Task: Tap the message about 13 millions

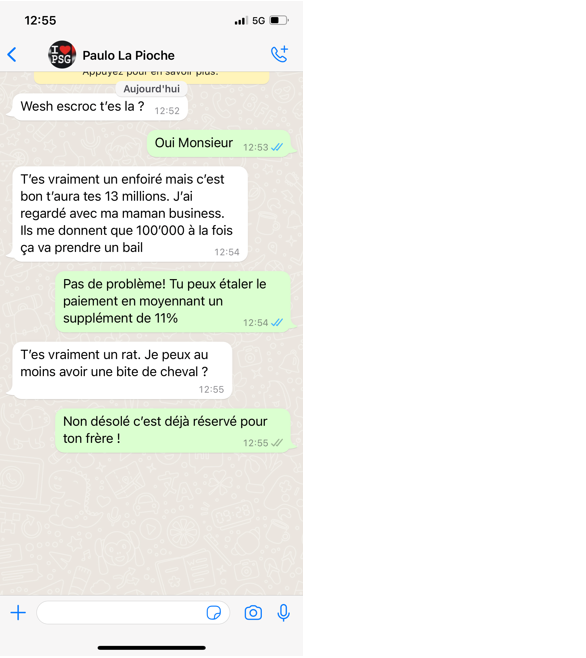Action: [x=130, y=214]
